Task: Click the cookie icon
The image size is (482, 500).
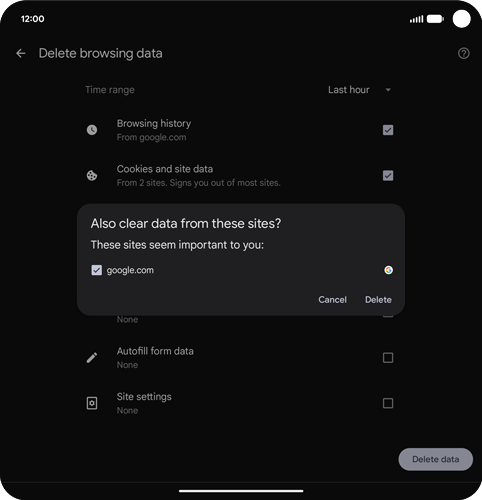Action: click(92, 175)
